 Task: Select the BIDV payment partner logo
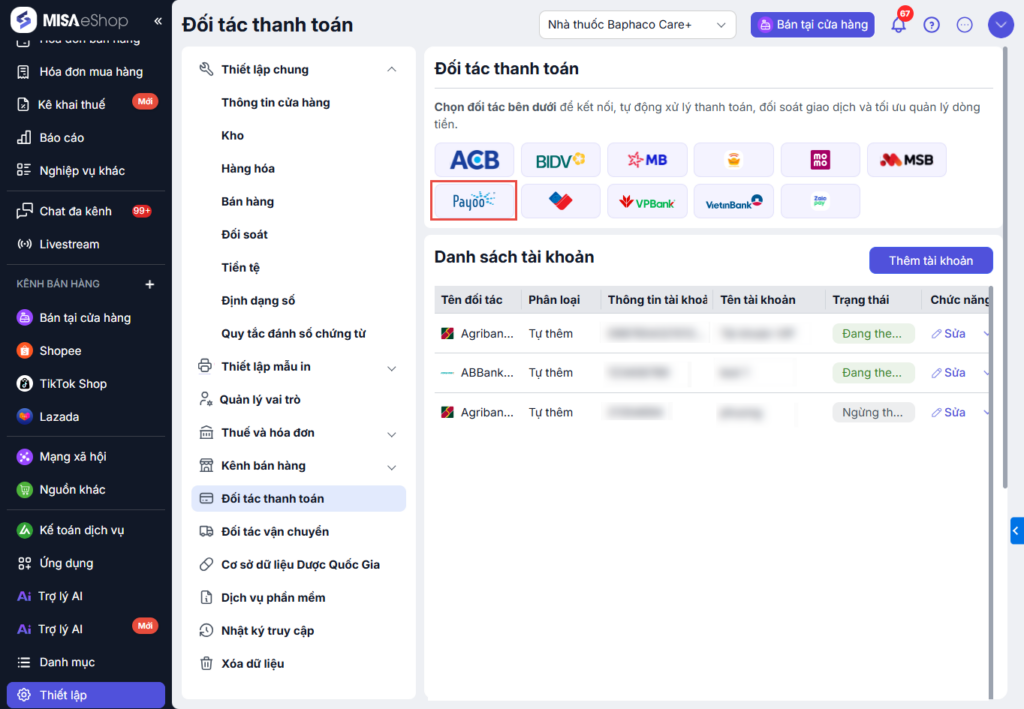560,160
